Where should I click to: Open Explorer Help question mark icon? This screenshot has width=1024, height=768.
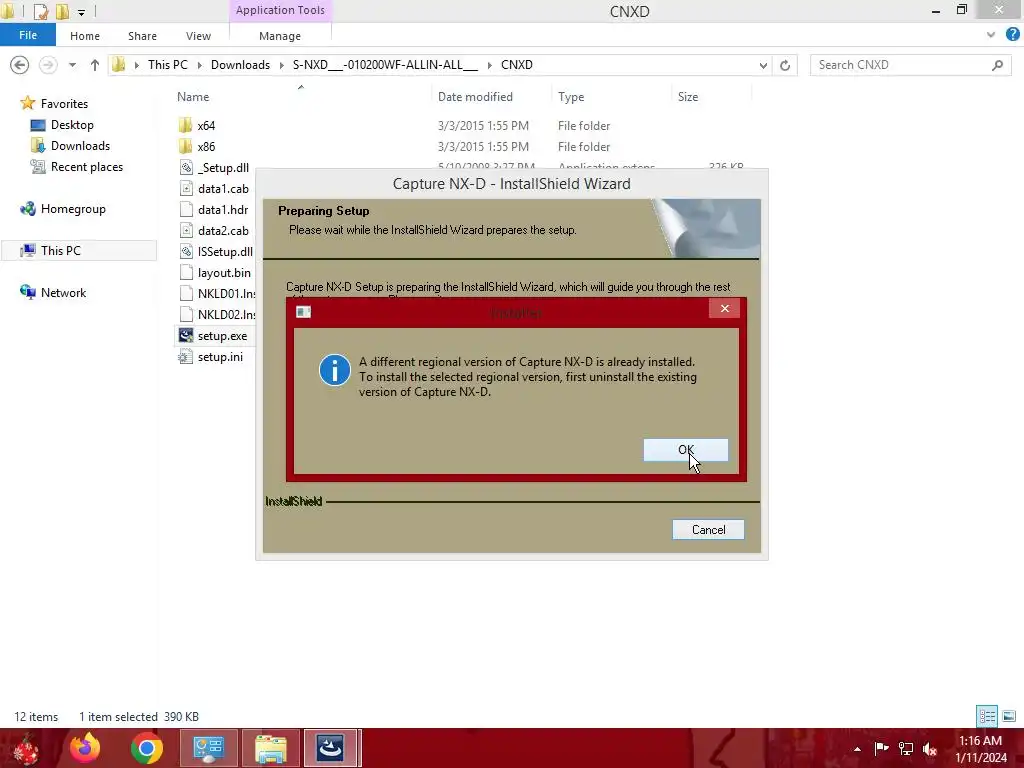tap(1013, 35)
